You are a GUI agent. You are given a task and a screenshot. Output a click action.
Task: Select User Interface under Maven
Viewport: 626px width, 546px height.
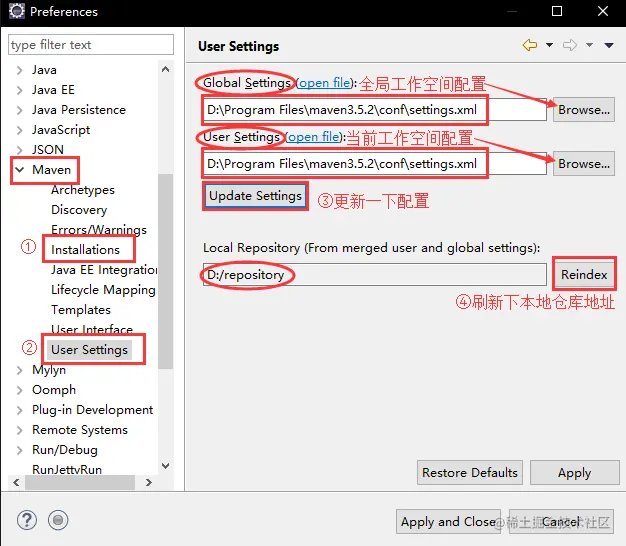[92, 330]
